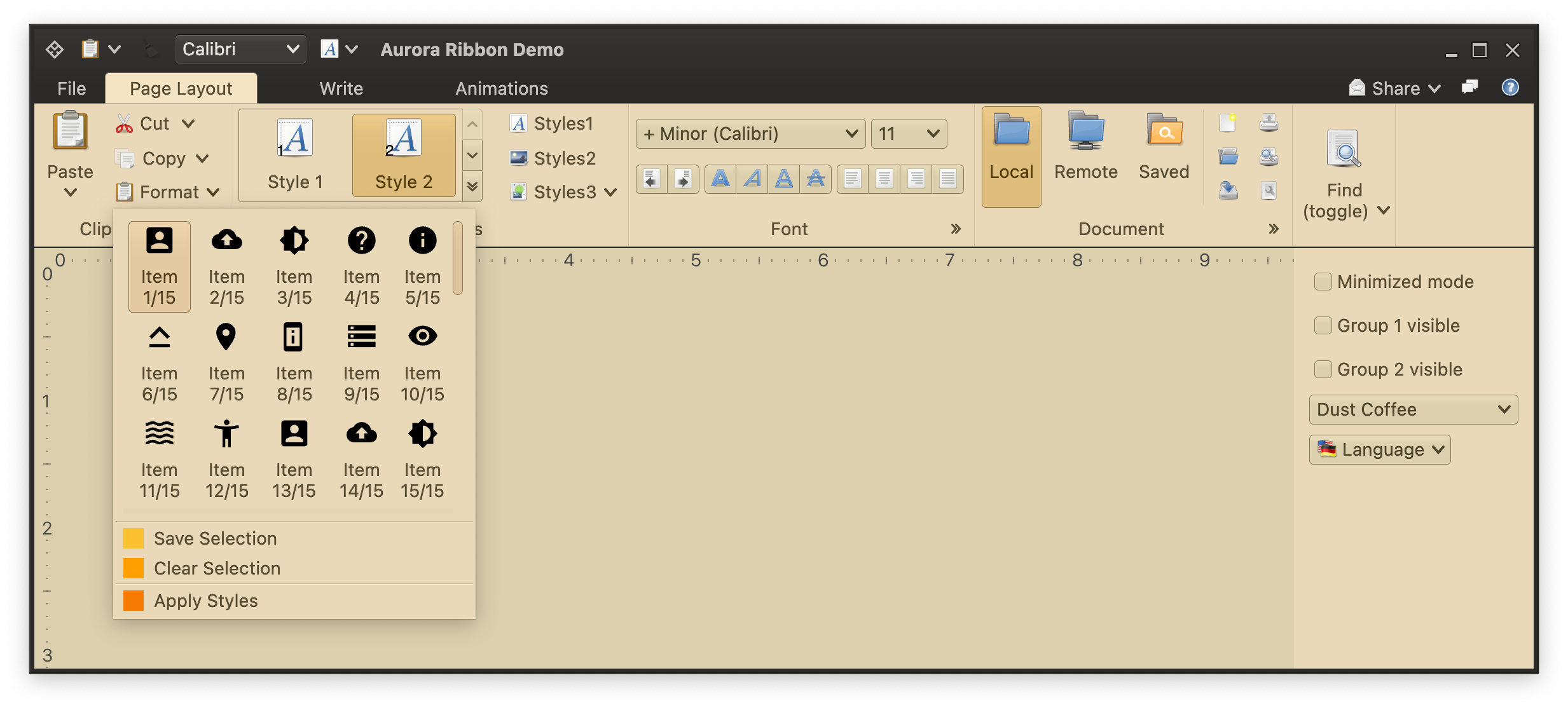Open the Dust Coffee skin dropdown
The image size is (1568, 708).
coord(1413,409)
